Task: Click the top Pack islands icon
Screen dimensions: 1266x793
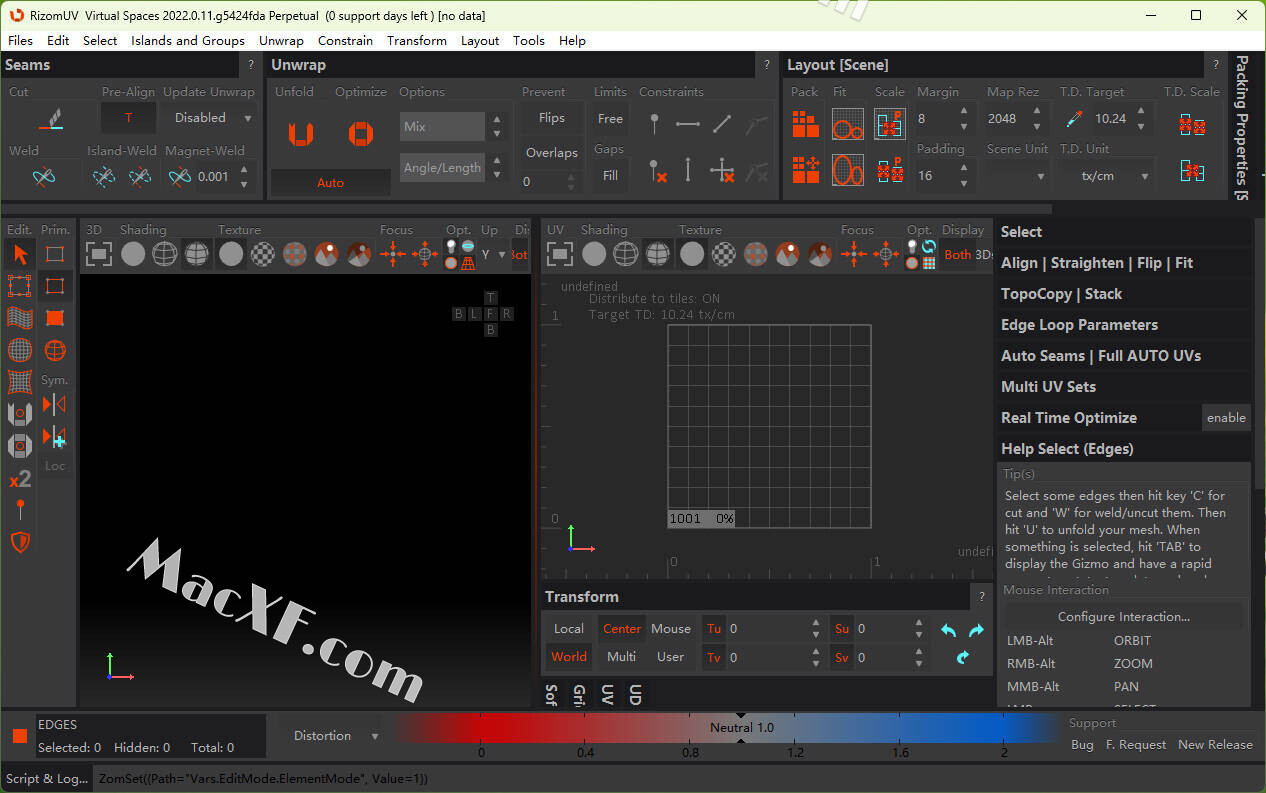Action: coord(805,123)
